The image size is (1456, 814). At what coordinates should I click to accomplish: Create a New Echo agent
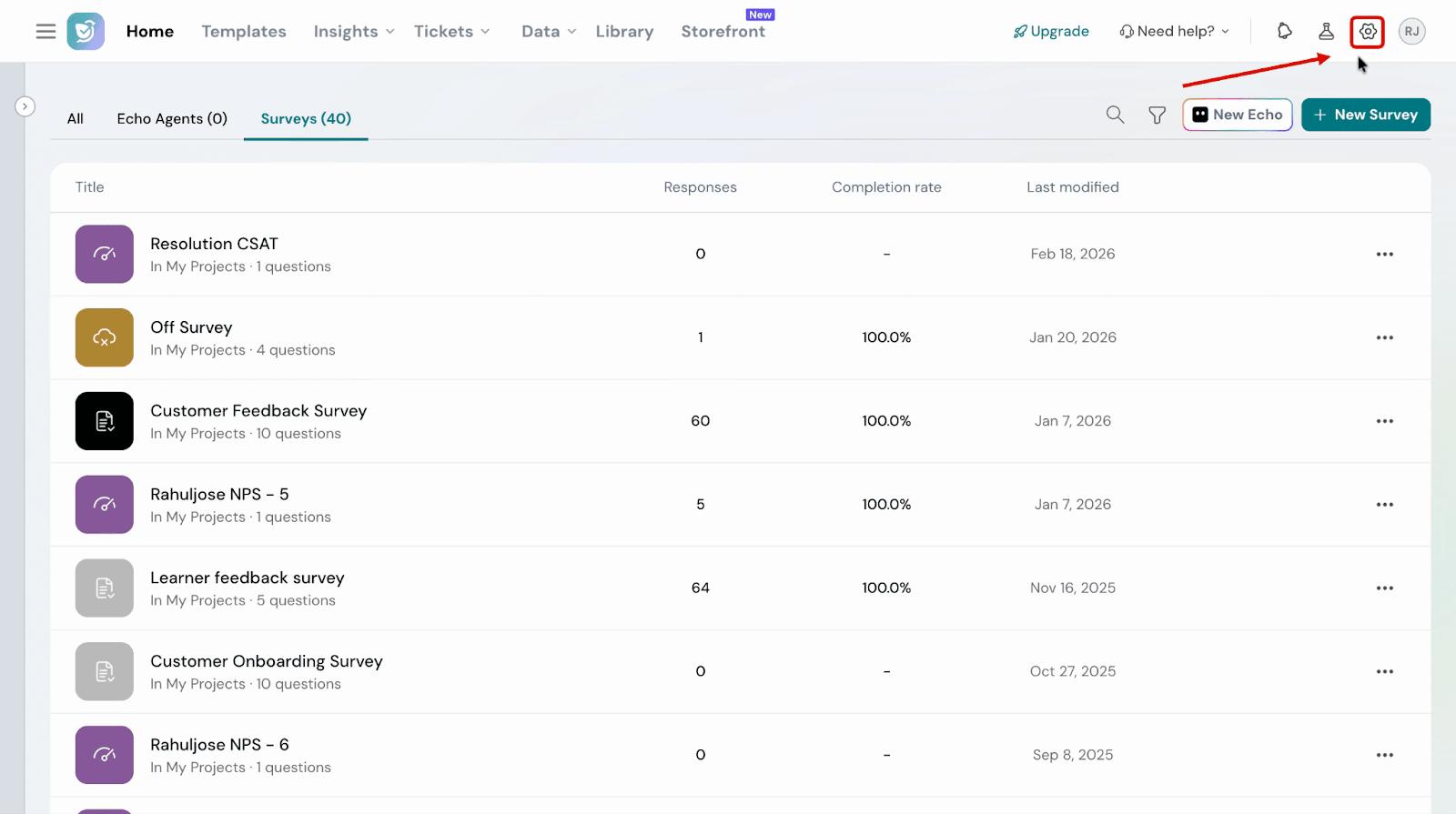1238,115
